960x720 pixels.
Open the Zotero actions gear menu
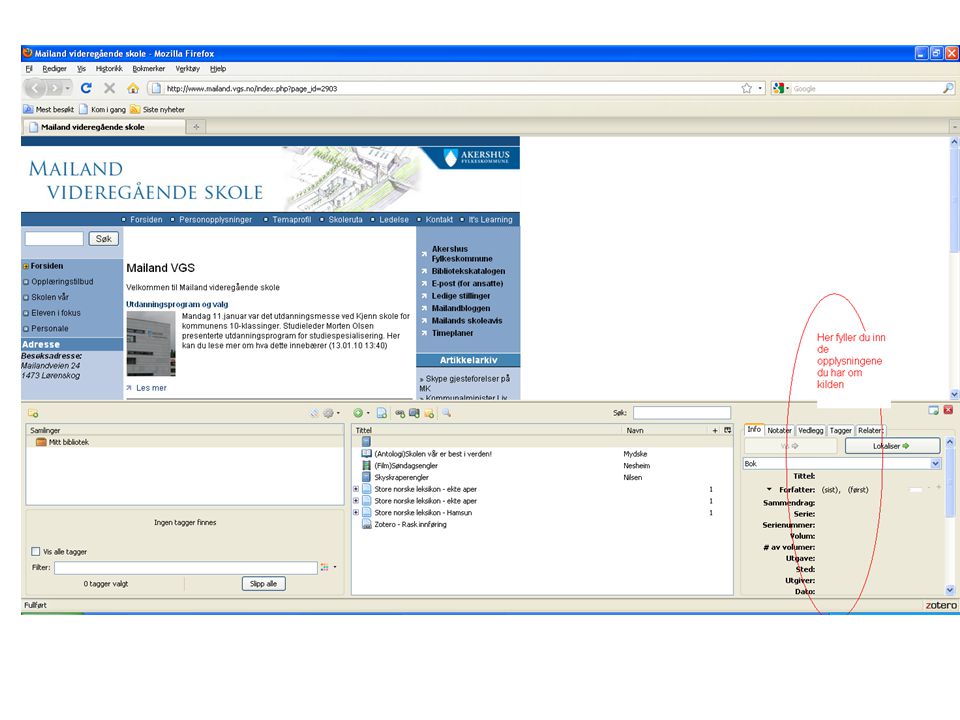pos(329,413)
